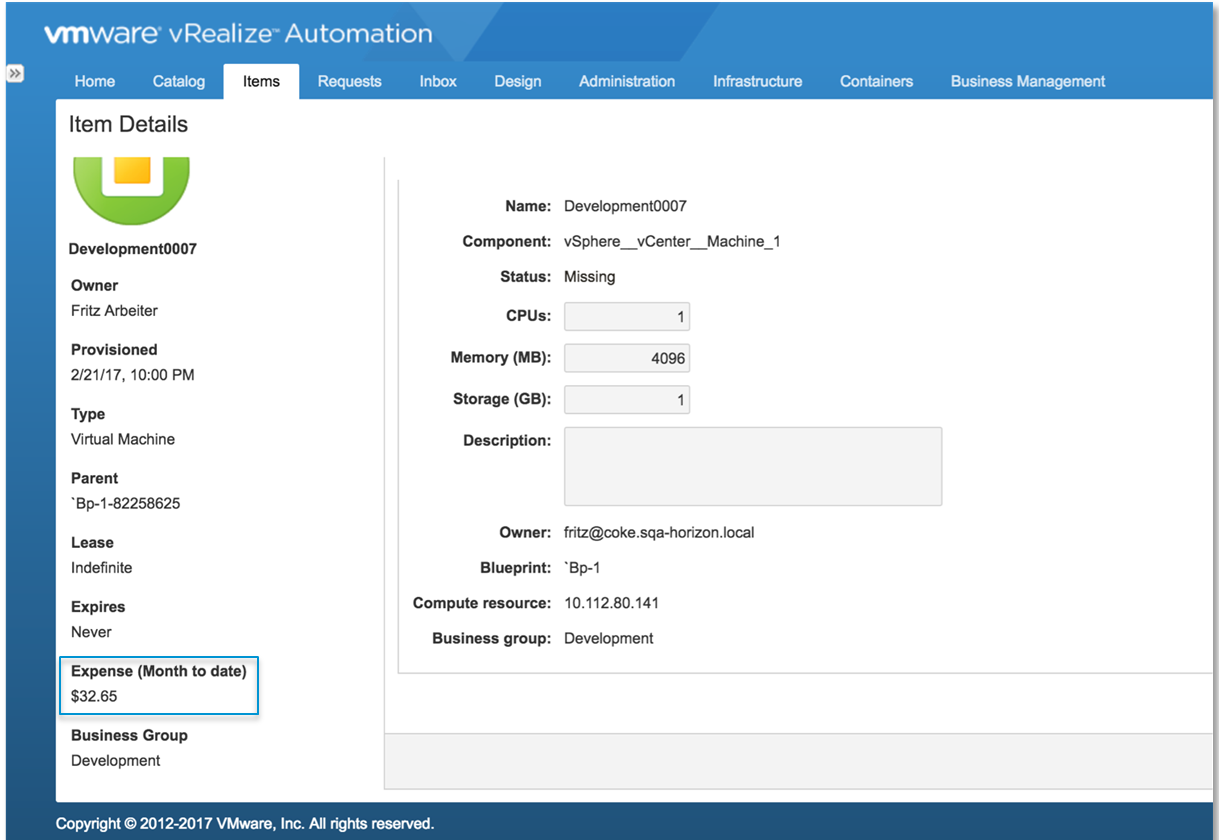Open the Infrastructure section

757,82
